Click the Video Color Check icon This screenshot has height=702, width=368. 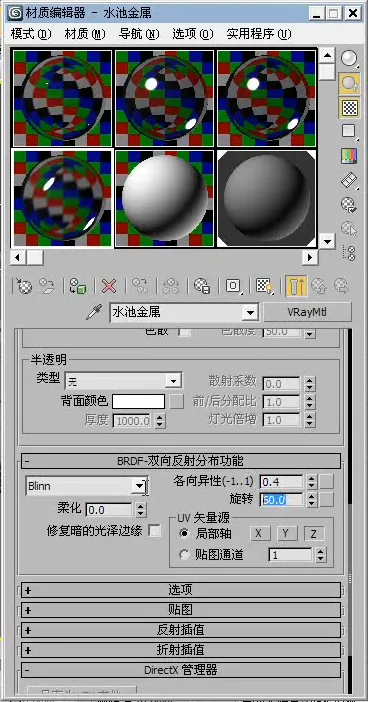click(x=350, y=156)
